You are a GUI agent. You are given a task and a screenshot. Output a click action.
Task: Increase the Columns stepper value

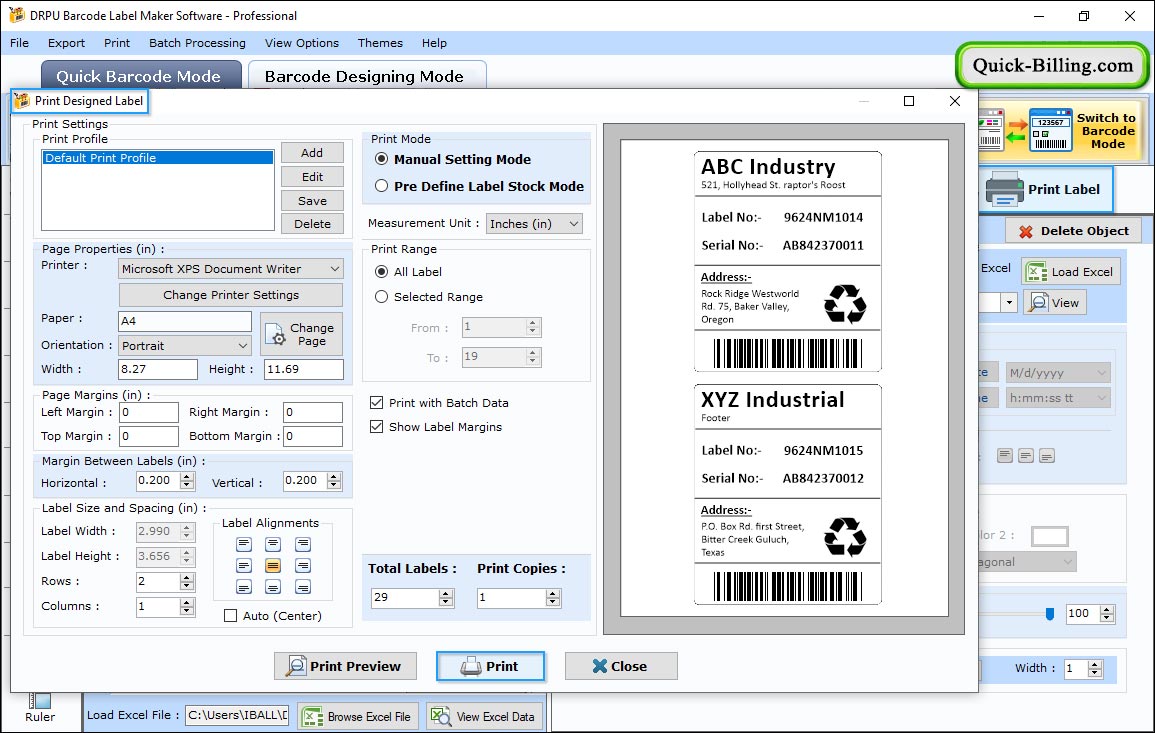point(187,603)
